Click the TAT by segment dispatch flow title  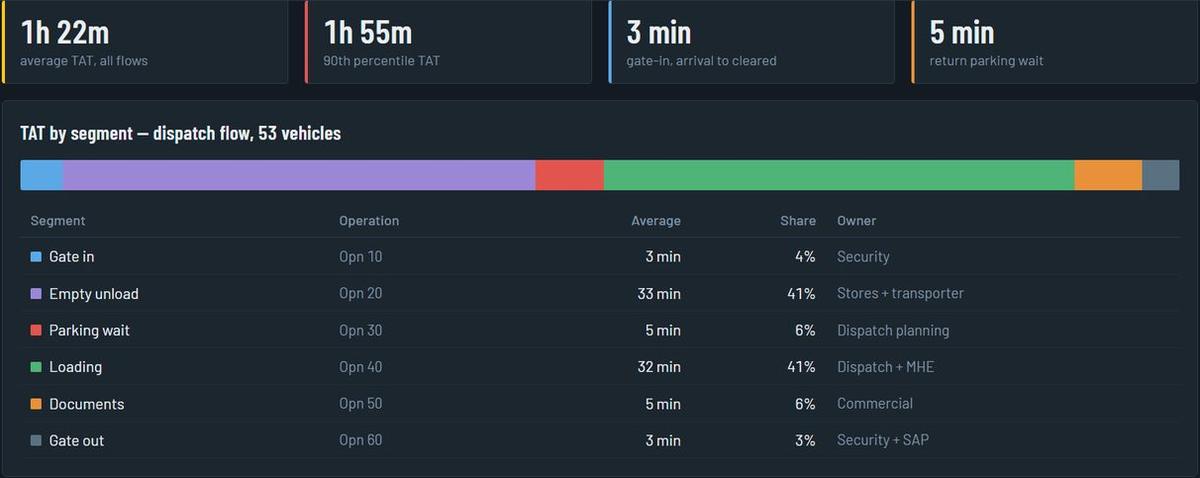tap(181, 133)
